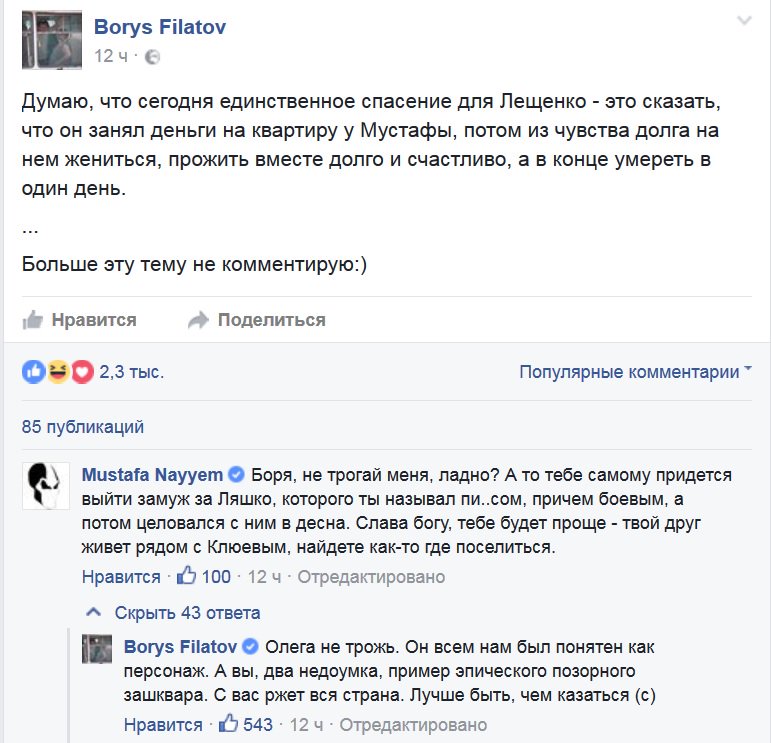Click the post options chevron at top right
The width and height of the screenshot is (771, 743).
(743, 21)
